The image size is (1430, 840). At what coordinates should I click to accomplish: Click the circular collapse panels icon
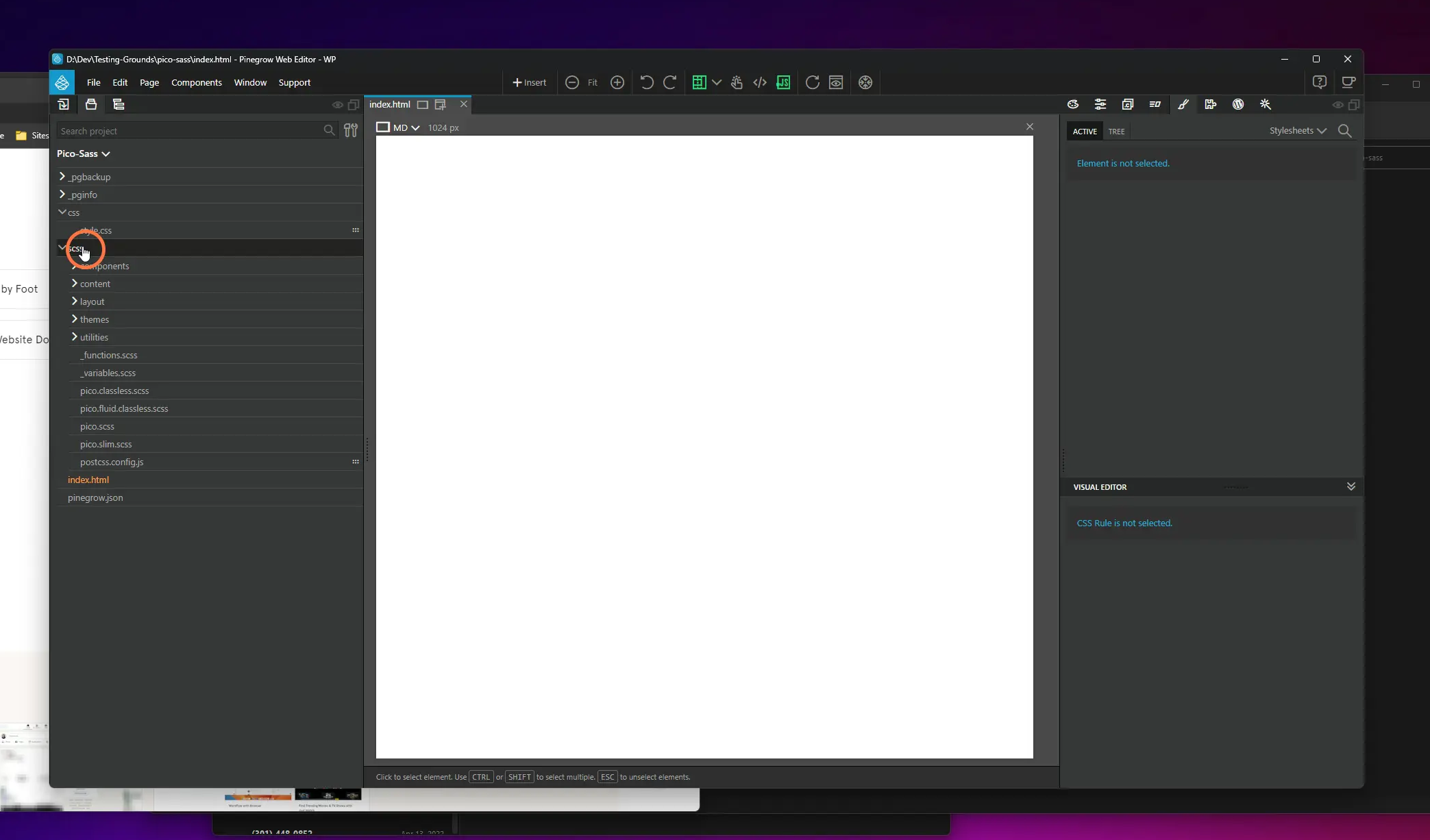(x=865, y=82)
